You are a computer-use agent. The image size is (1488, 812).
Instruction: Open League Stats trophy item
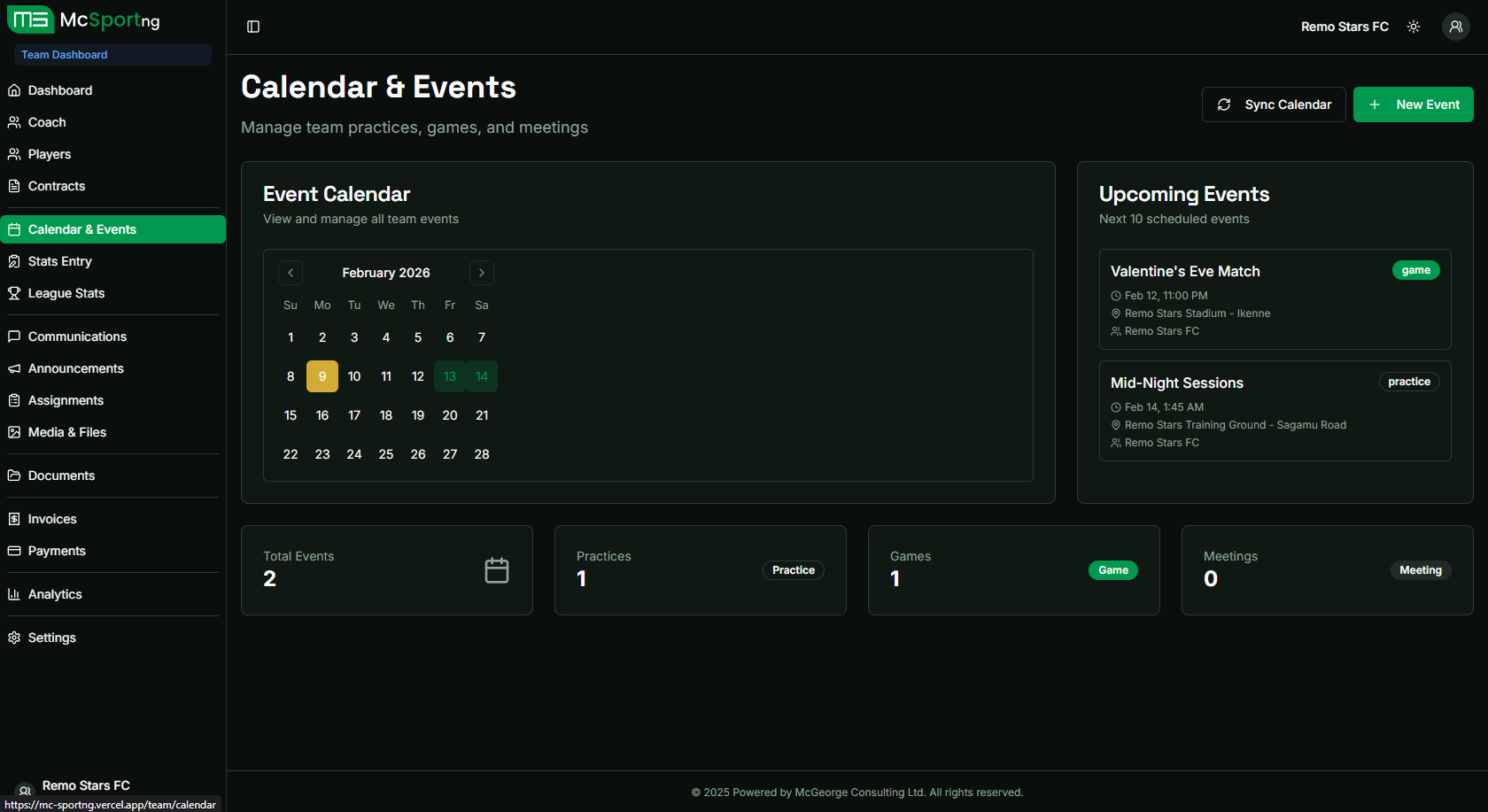click(66, 293)
